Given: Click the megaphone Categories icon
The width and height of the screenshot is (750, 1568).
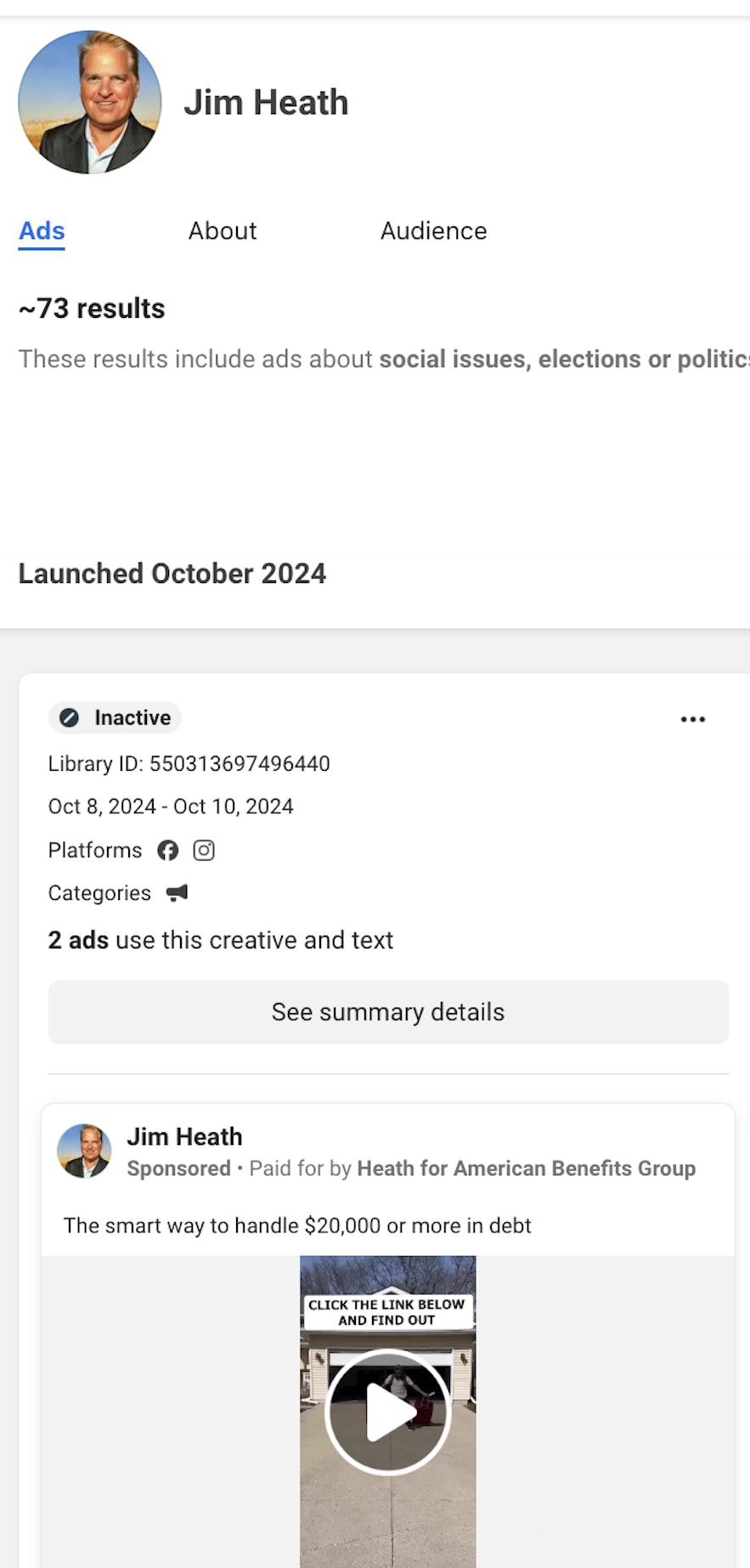Looking at the screenshot, I should (x=177, y=892).
